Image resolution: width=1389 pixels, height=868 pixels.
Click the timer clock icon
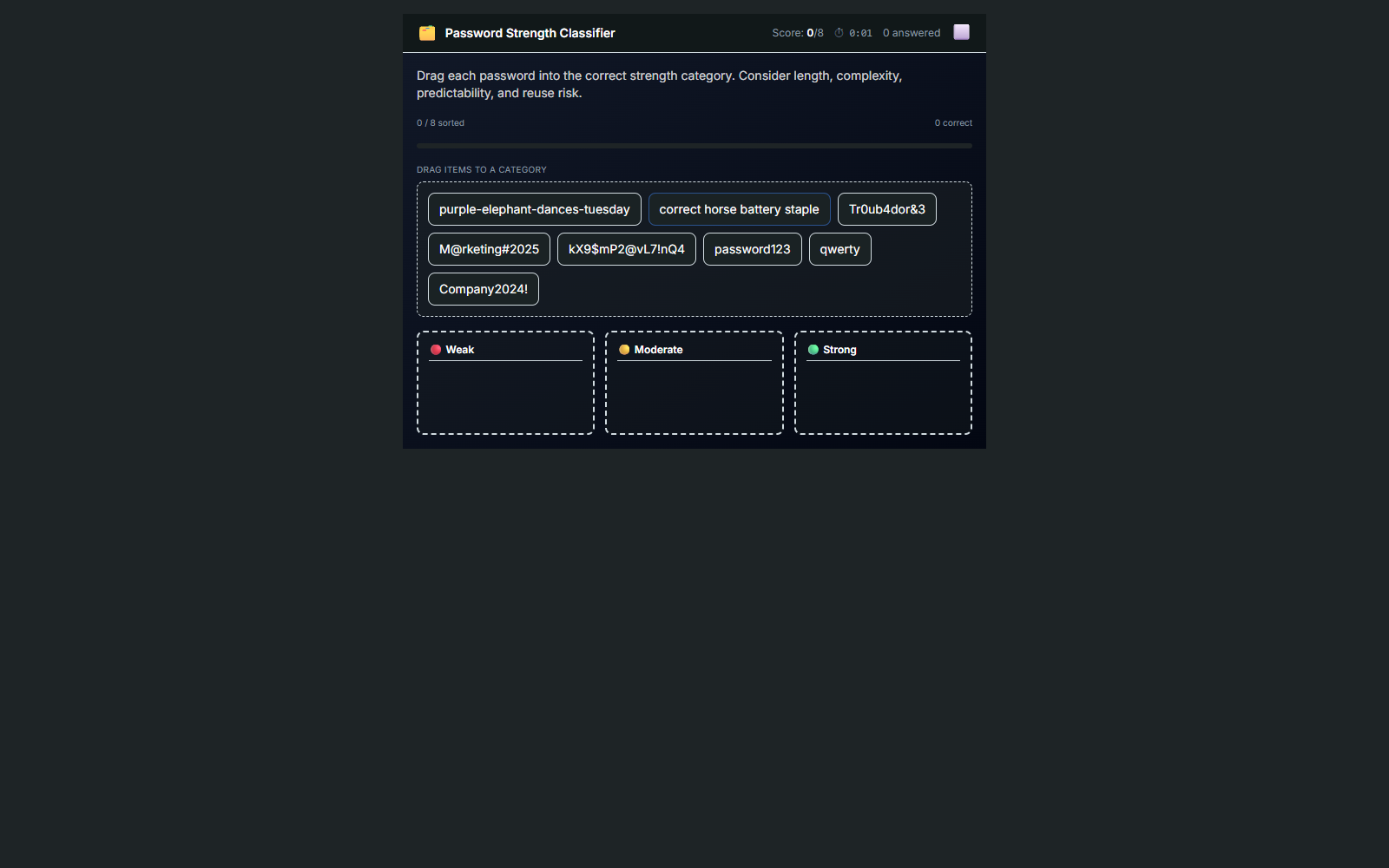[x=839, y=33]
